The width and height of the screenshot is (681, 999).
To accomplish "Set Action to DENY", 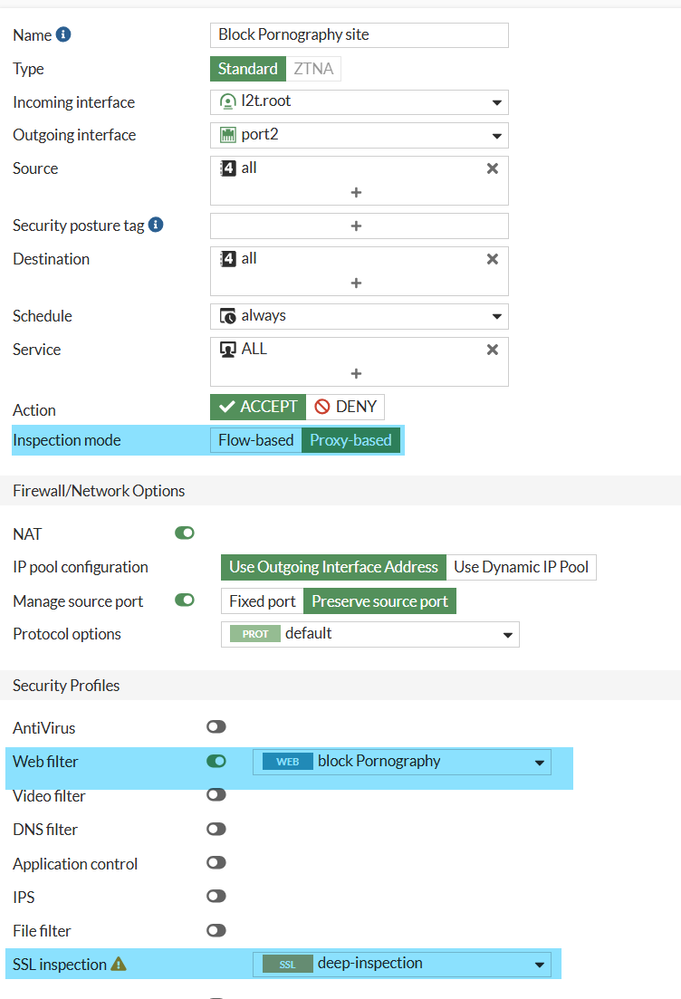I will [345, 407].
